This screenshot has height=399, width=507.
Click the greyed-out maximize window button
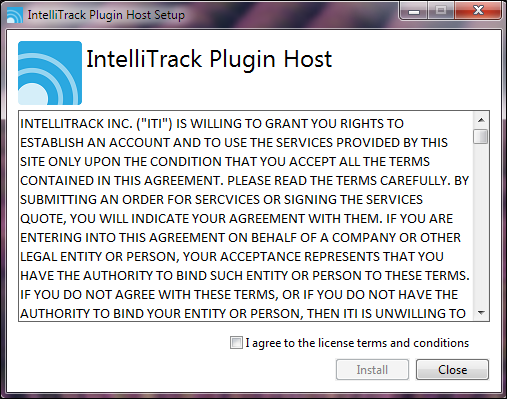point(441,11)
